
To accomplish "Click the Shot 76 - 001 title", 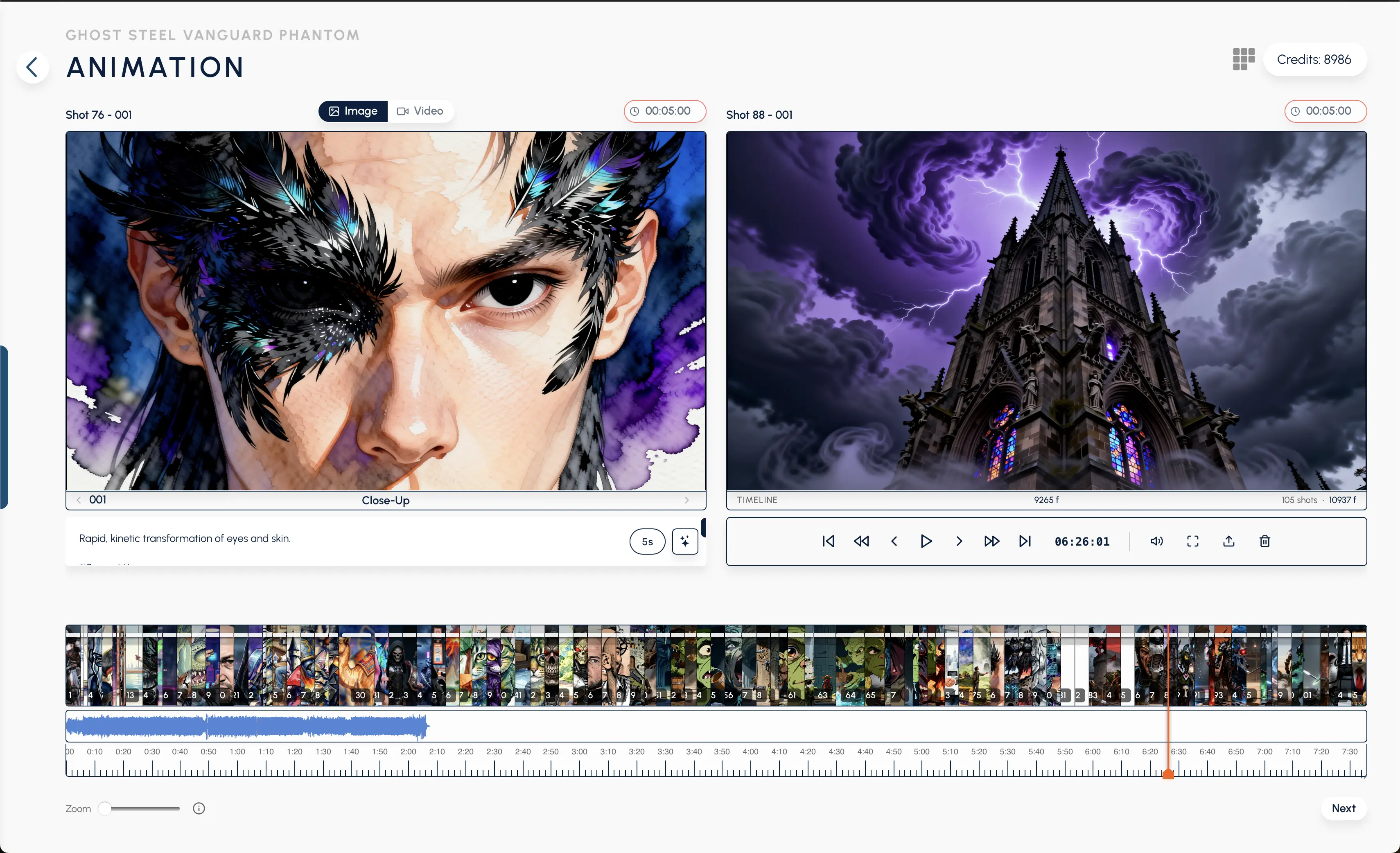I will pyautogui.click(x=98, y=115).
